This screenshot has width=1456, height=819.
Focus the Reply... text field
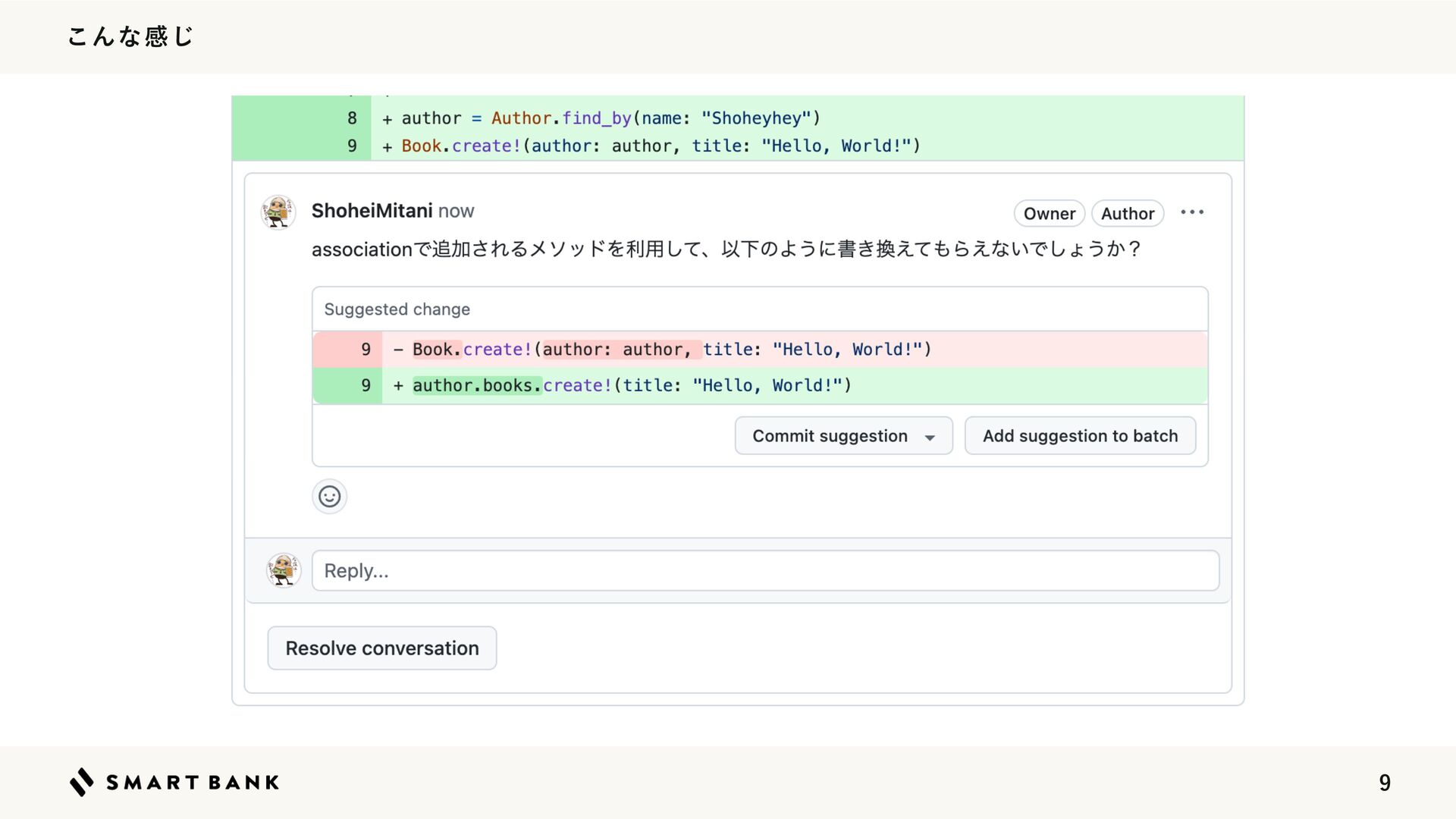[764, 570]
